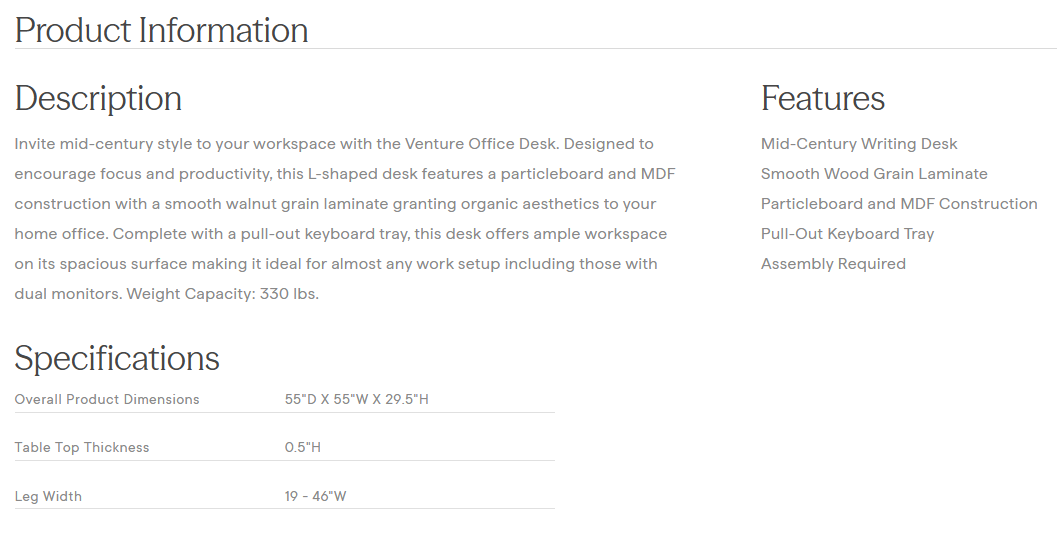Select the Description section heading
This screenshot has width=1057, height=550.
tap(98, 98)
